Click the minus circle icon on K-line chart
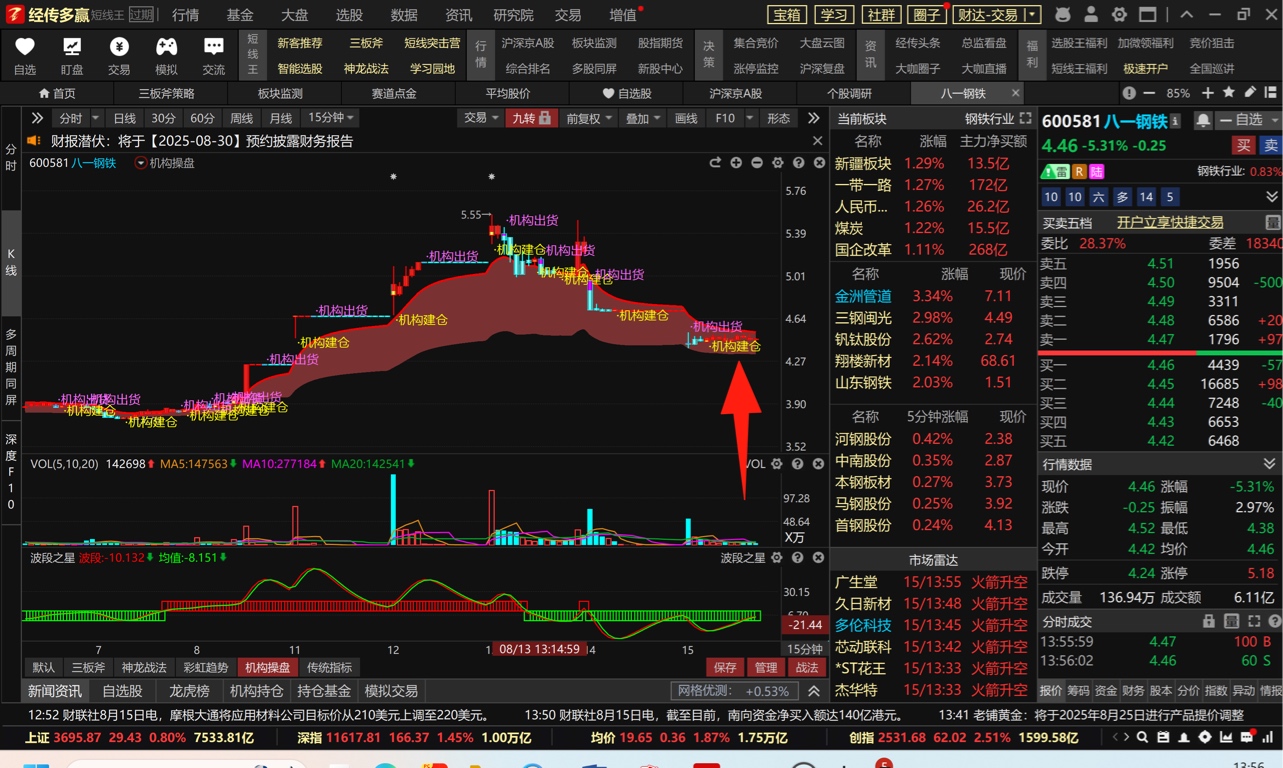 coord(757,162)
